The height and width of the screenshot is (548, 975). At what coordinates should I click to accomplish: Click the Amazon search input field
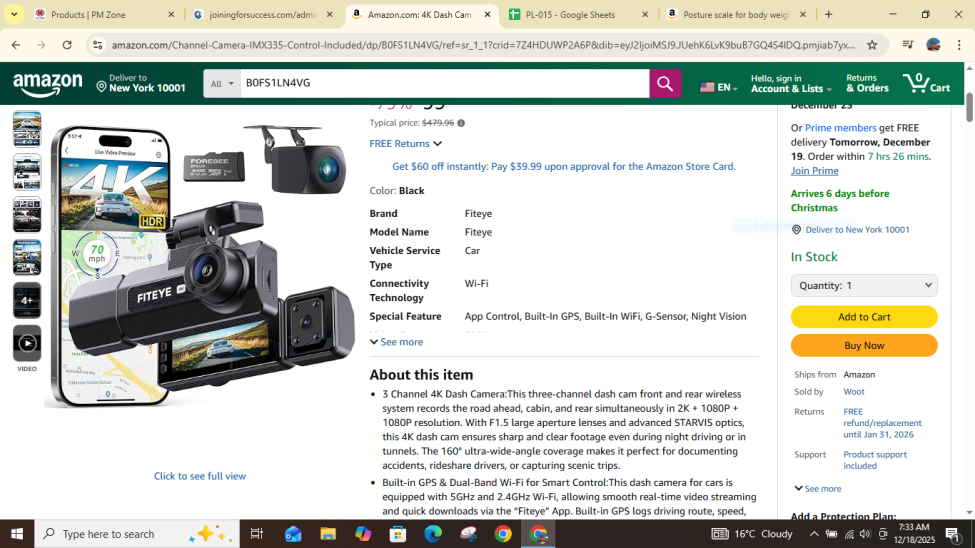(x=445, y=84)
